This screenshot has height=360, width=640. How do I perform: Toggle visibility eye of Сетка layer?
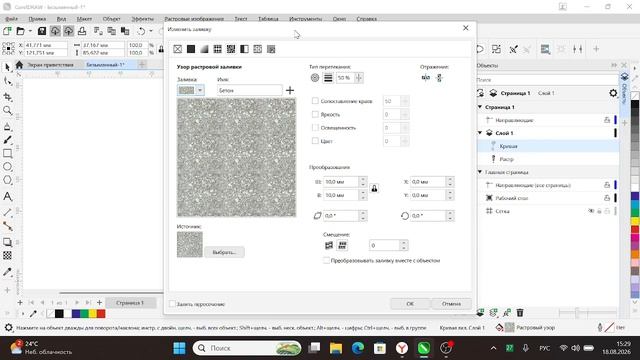tap(591, 211)
